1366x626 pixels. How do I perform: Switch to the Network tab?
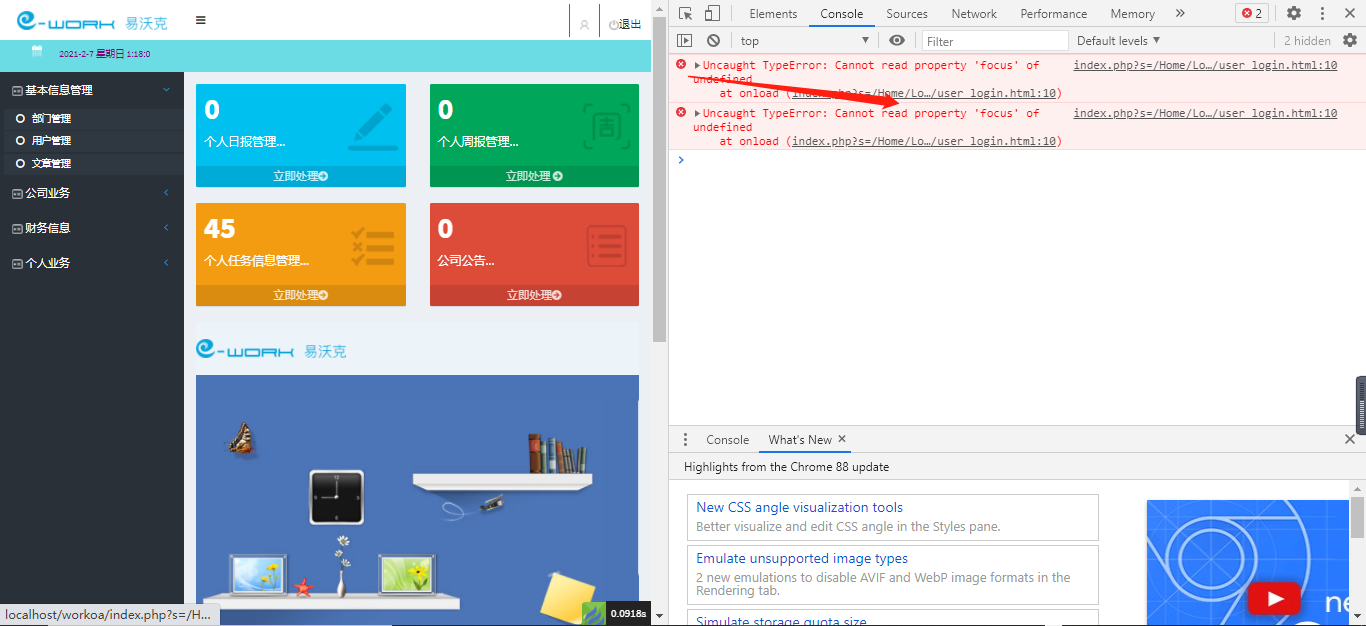click(x=974, y=14)
